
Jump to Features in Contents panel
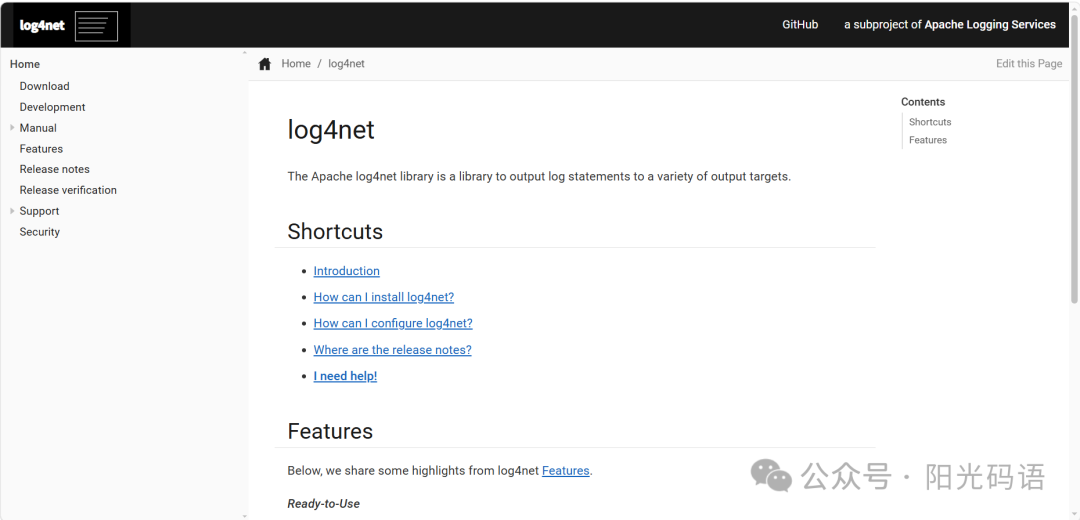click(x=928, y=140)
